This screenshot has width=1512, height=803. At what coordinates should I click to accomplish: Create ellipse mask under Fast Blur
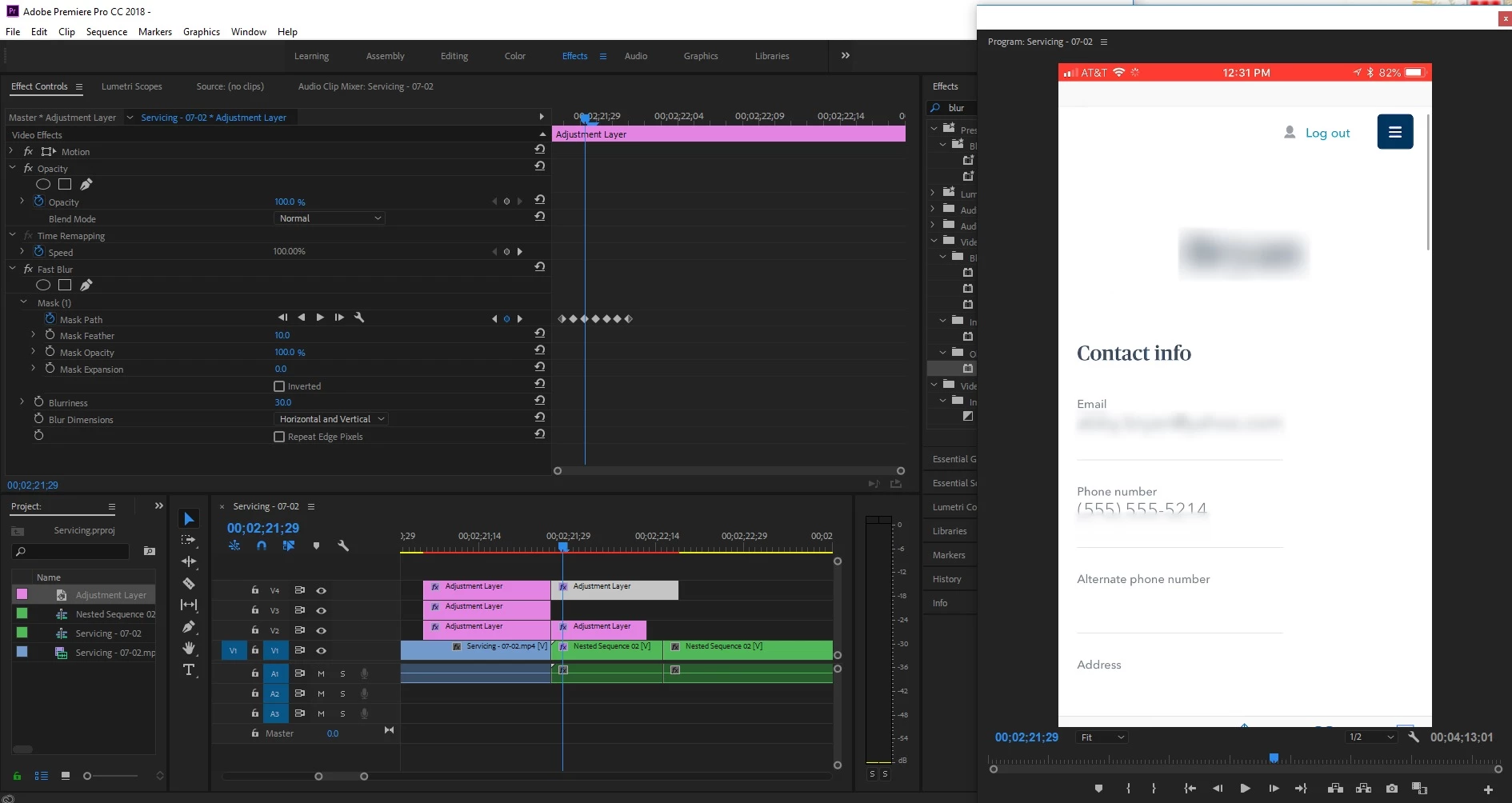[x=43, y=286]
